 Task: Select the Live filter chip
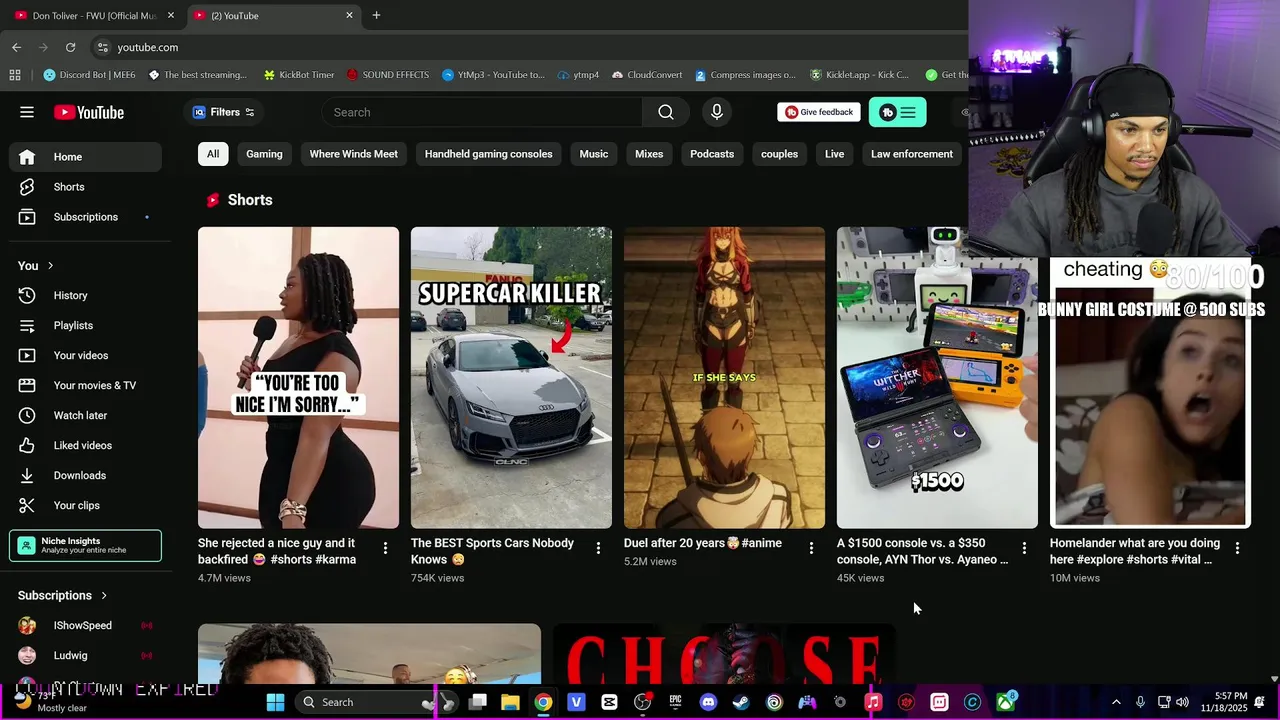coord(834,154)
